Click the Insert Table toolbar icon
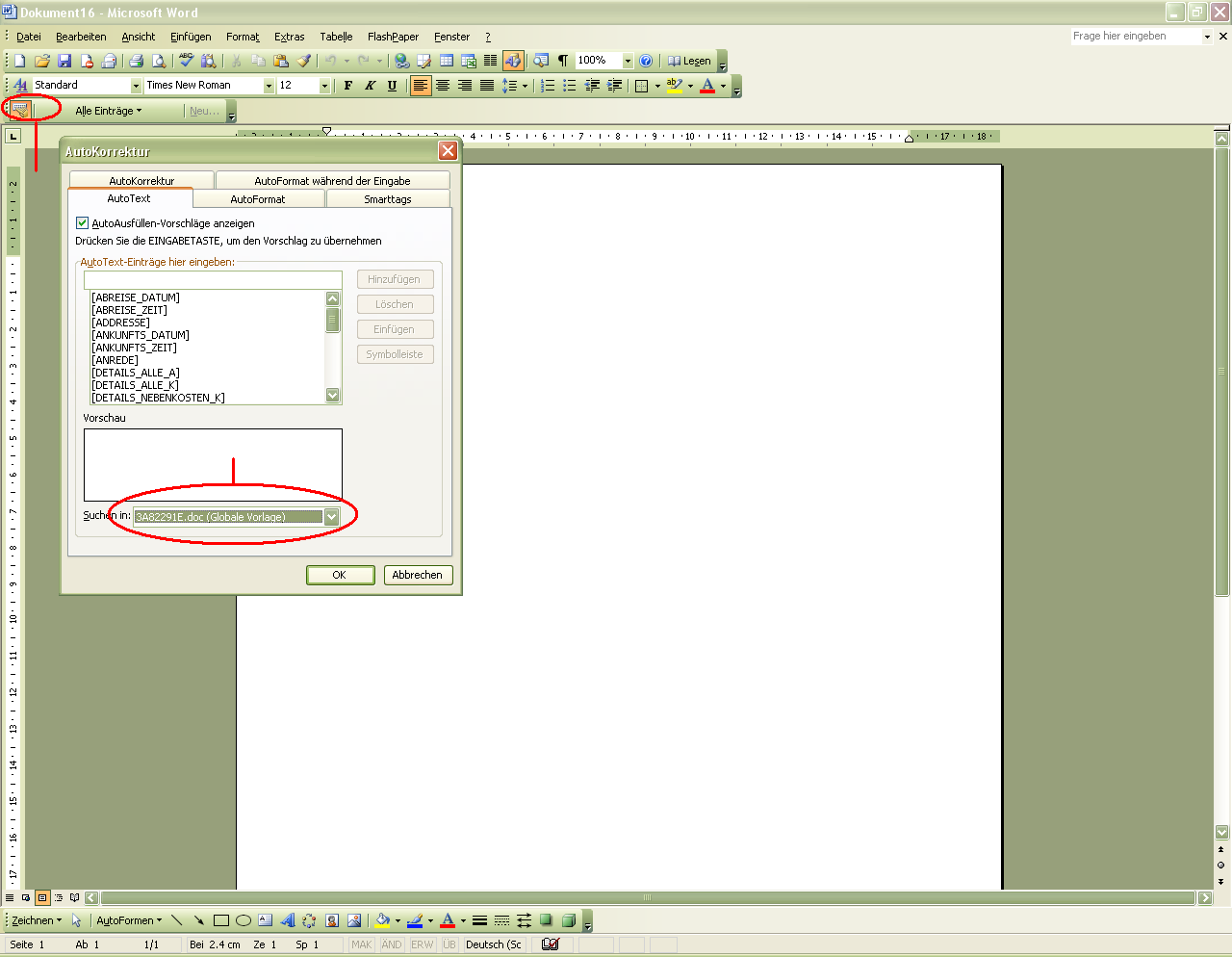 (447, 61)
